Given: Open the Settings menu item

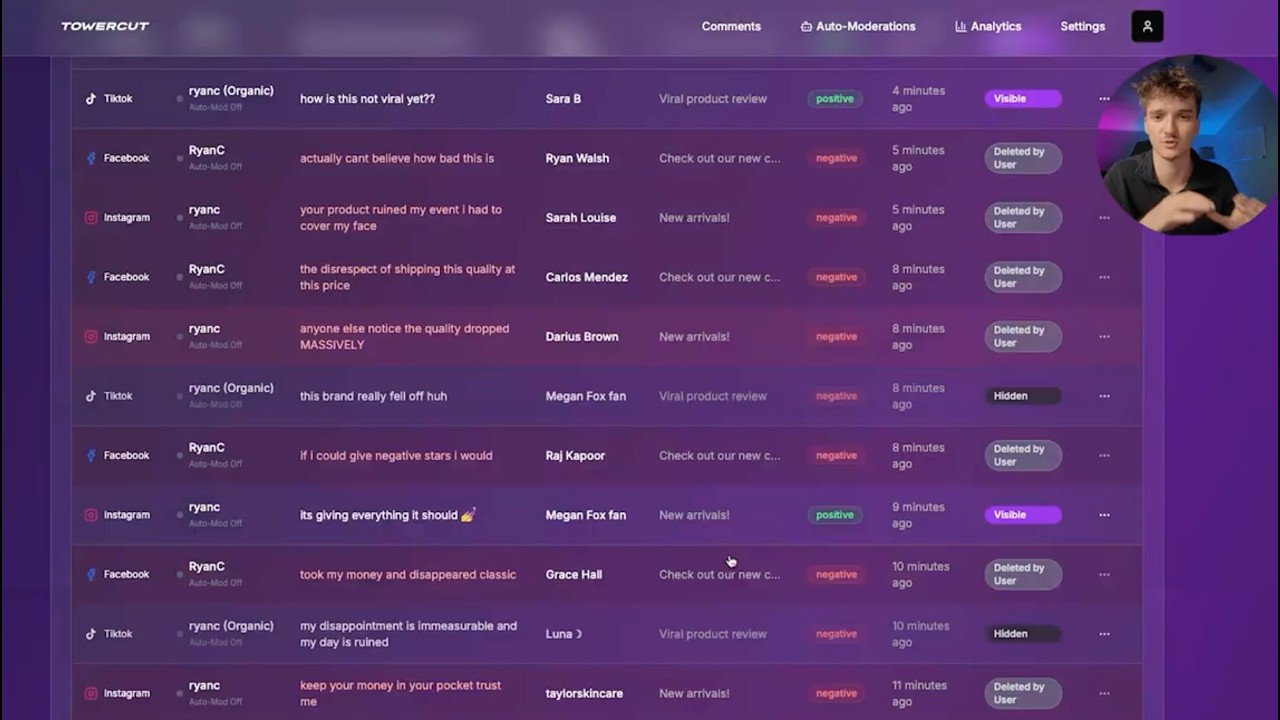Looking at the screenshot, I should pos(1082,27).
